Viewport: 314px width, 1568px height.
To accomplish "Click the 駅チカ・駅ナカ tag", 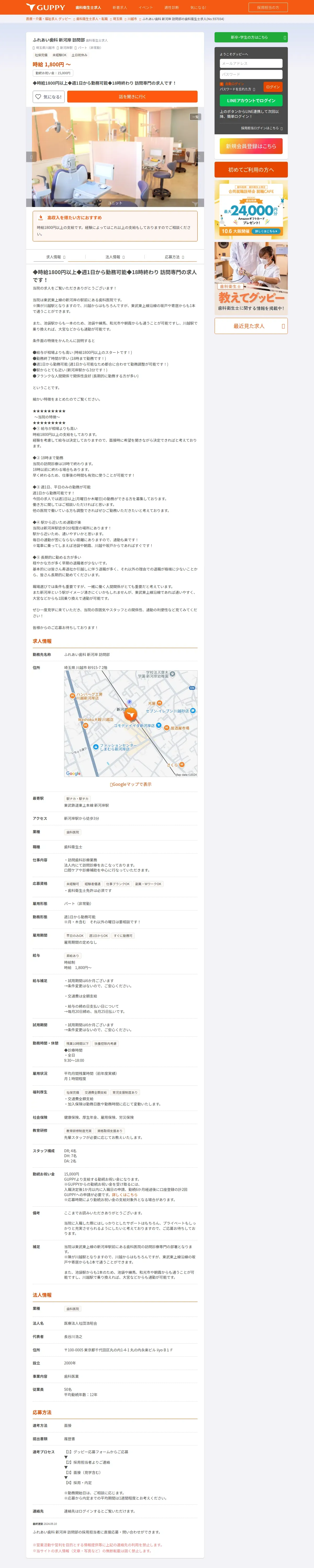I will (77, 799).
